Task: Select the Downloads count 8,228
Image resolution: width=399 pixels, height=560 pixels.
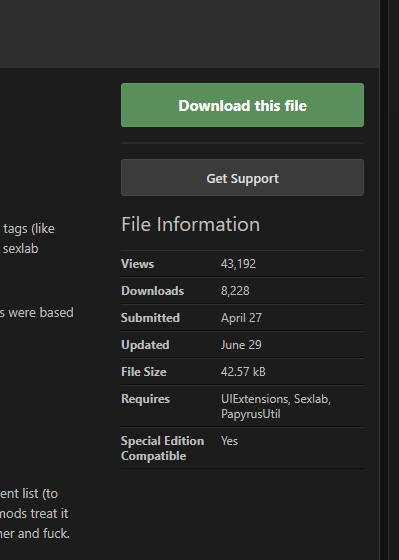Action: (x=235, y=291)
